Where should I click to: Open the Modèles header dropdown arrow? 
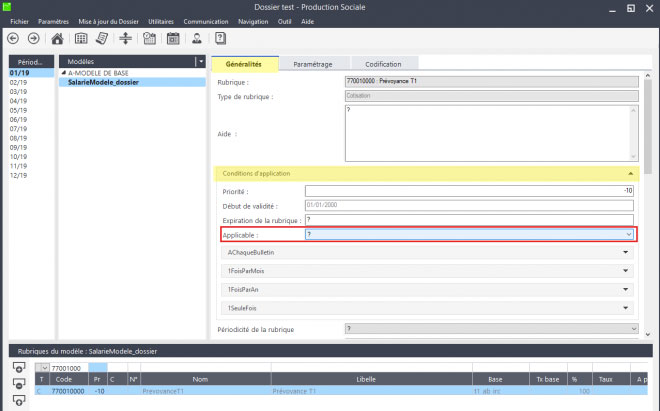pos(201,61)
